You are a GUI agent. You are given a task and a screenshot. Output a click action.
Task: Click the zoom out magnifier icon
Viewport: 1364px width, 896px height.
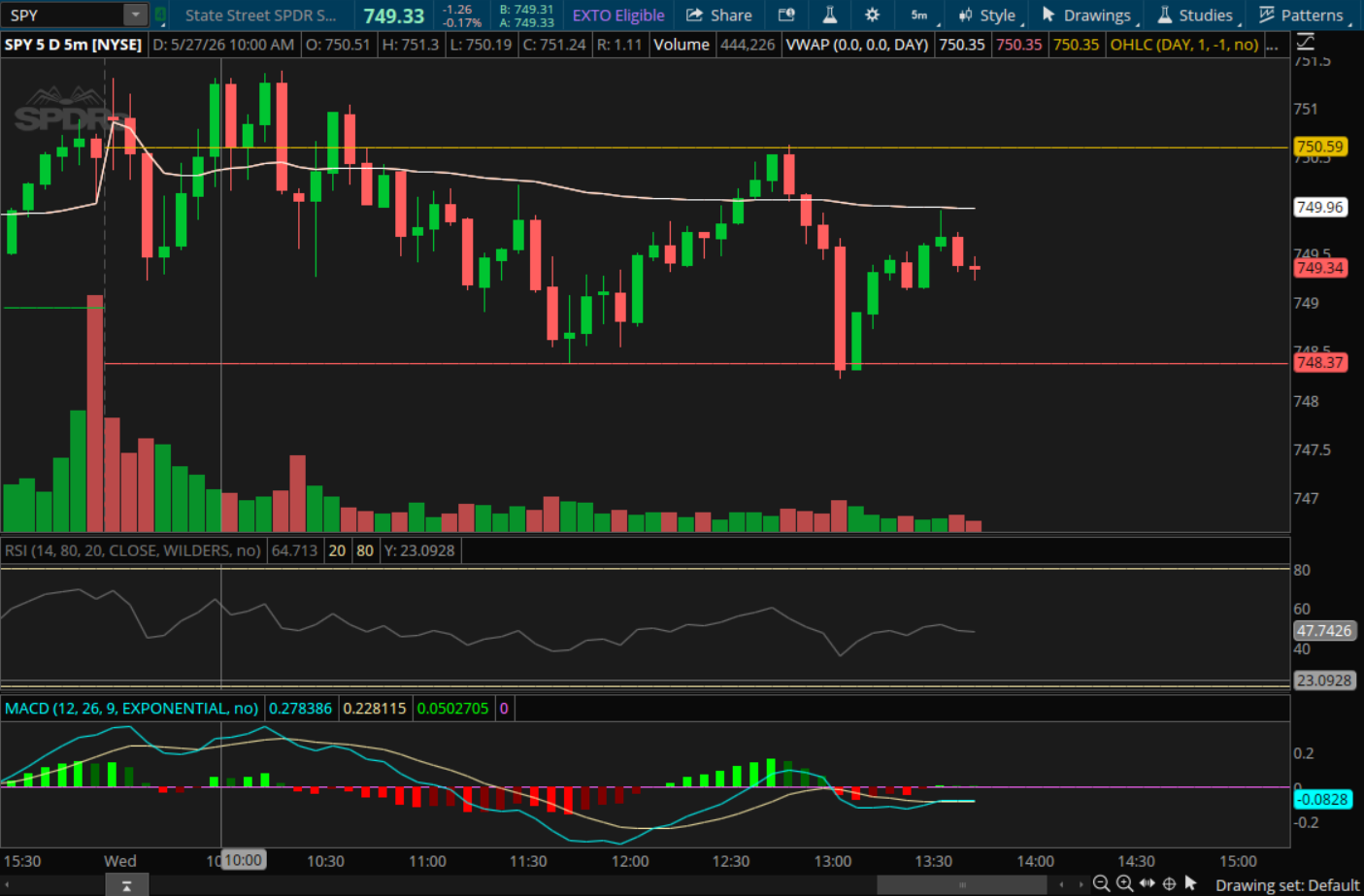(x=1101, y=883)
